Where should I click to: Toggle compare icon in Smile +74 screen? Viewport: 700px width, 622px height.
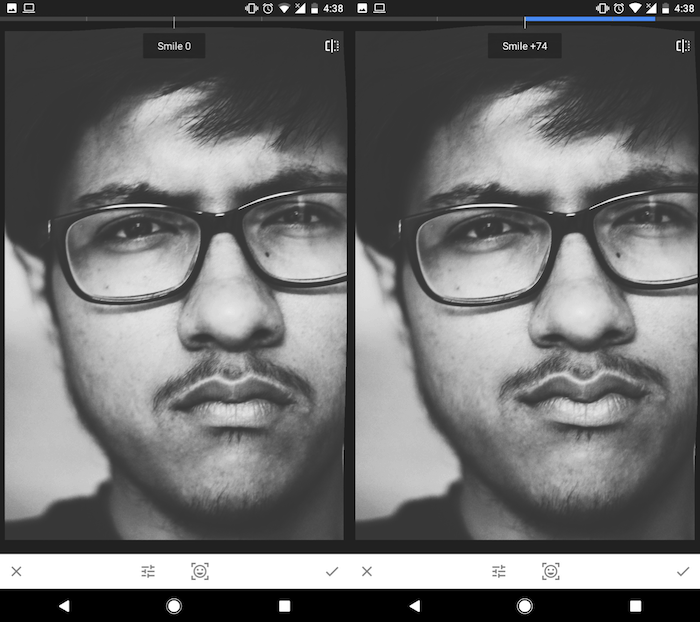coord(683,46)
